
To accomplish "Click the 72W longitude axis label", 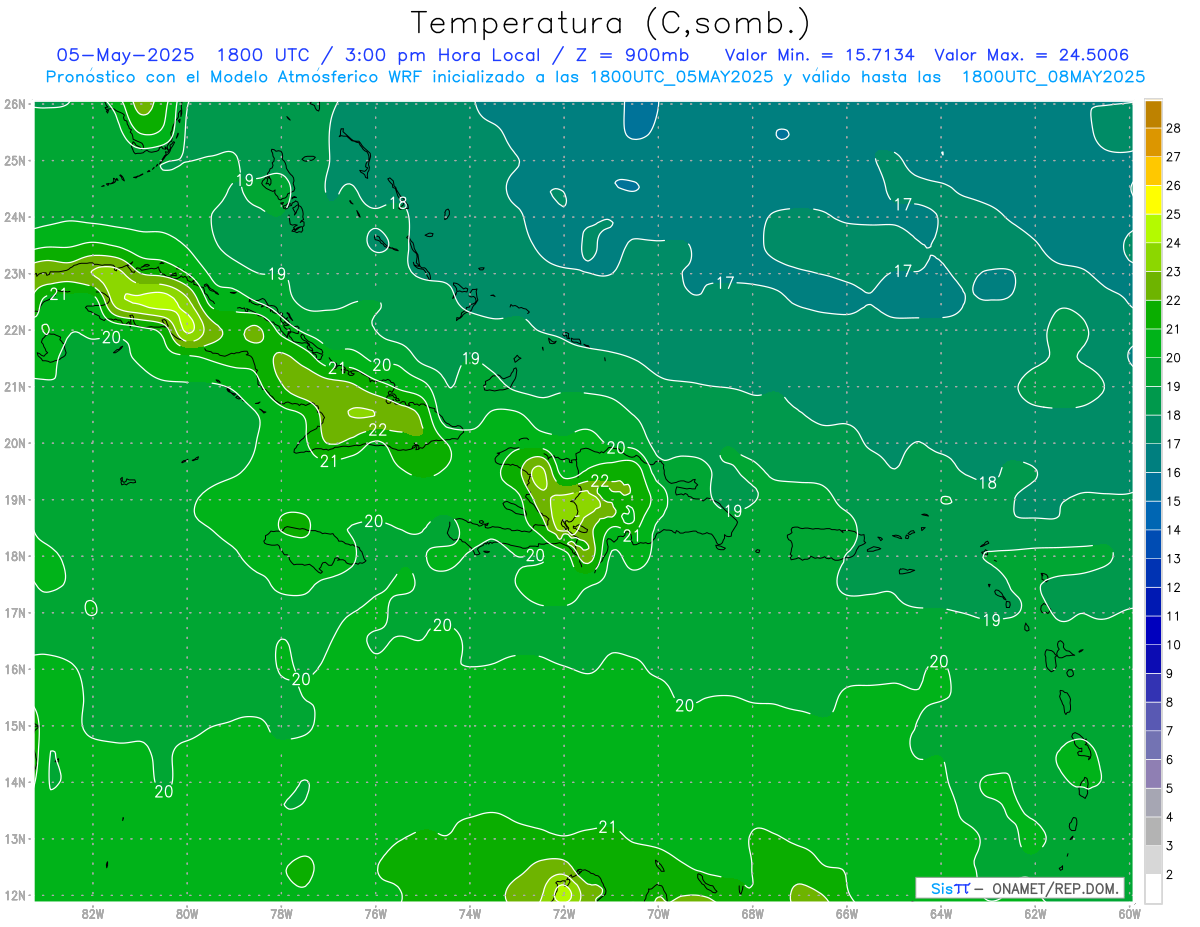I will (564, 913).
